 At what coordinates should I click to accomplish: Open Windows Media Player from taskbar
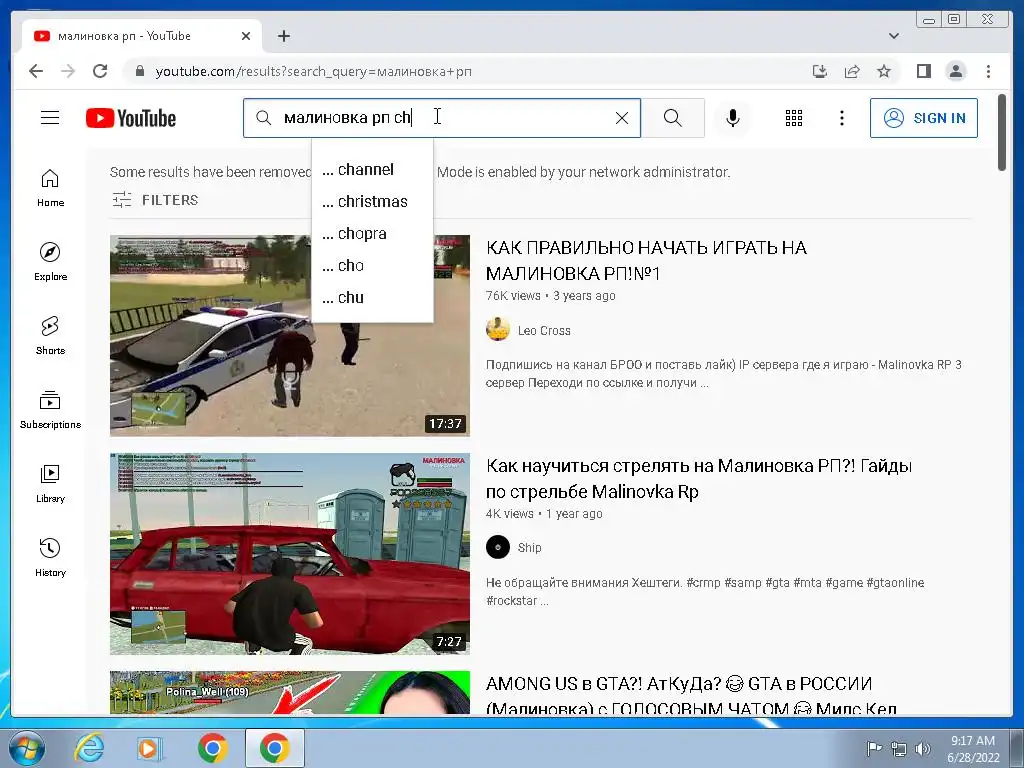(x=149, y=748)
